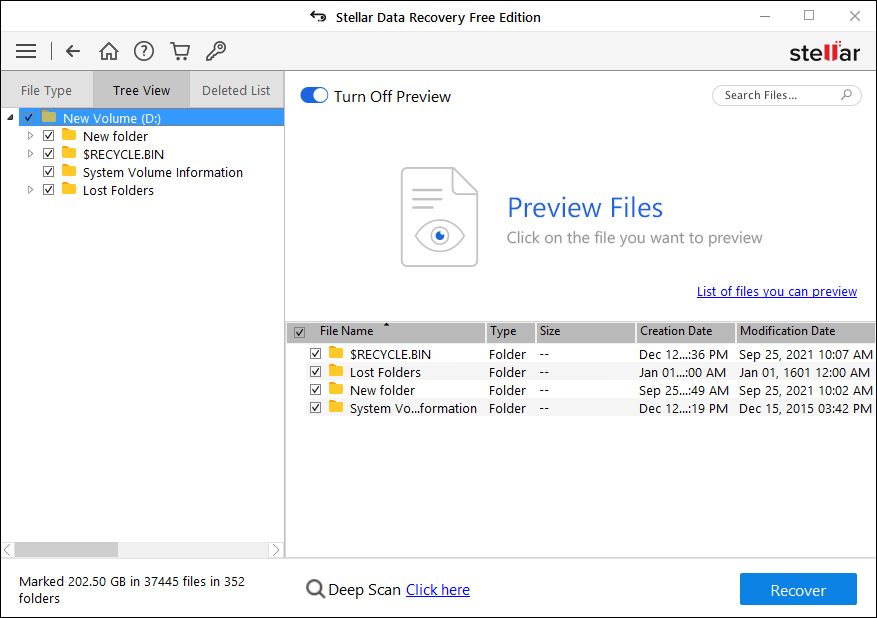Open the shopping cart icon

180,51
